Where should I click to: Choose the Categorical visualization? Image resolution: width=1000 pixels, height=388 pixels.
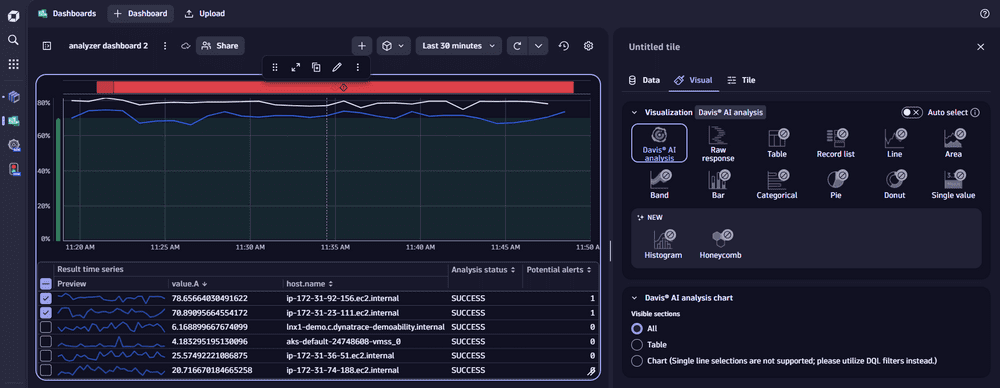777,184
